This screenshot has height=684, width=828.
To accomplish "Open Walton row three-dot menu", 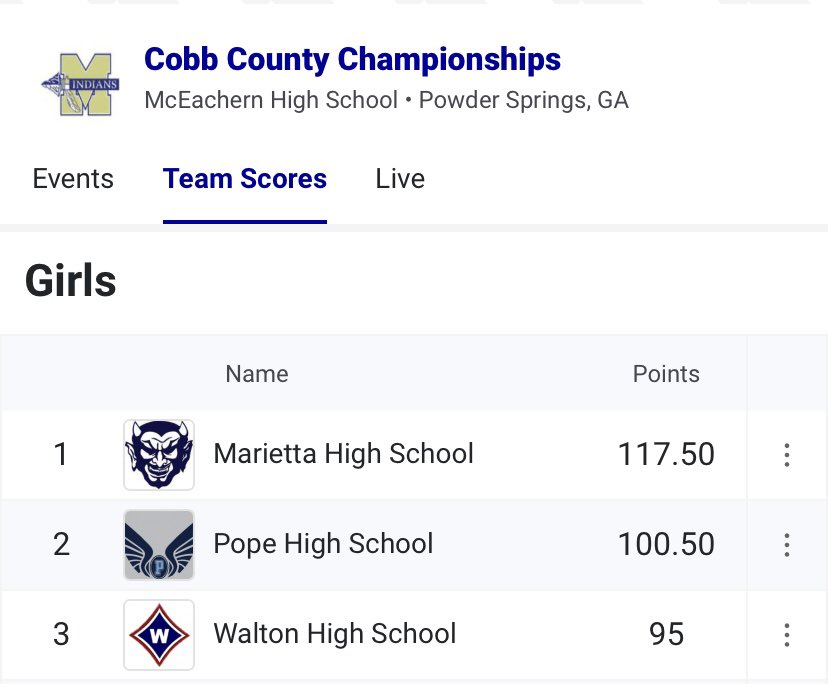I will coord(787,635).
